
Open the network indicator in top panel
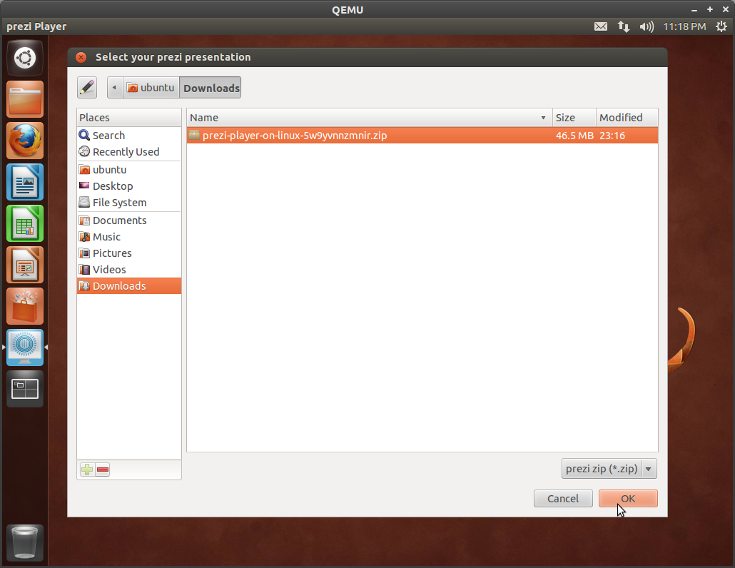click(x=623, y=27)
